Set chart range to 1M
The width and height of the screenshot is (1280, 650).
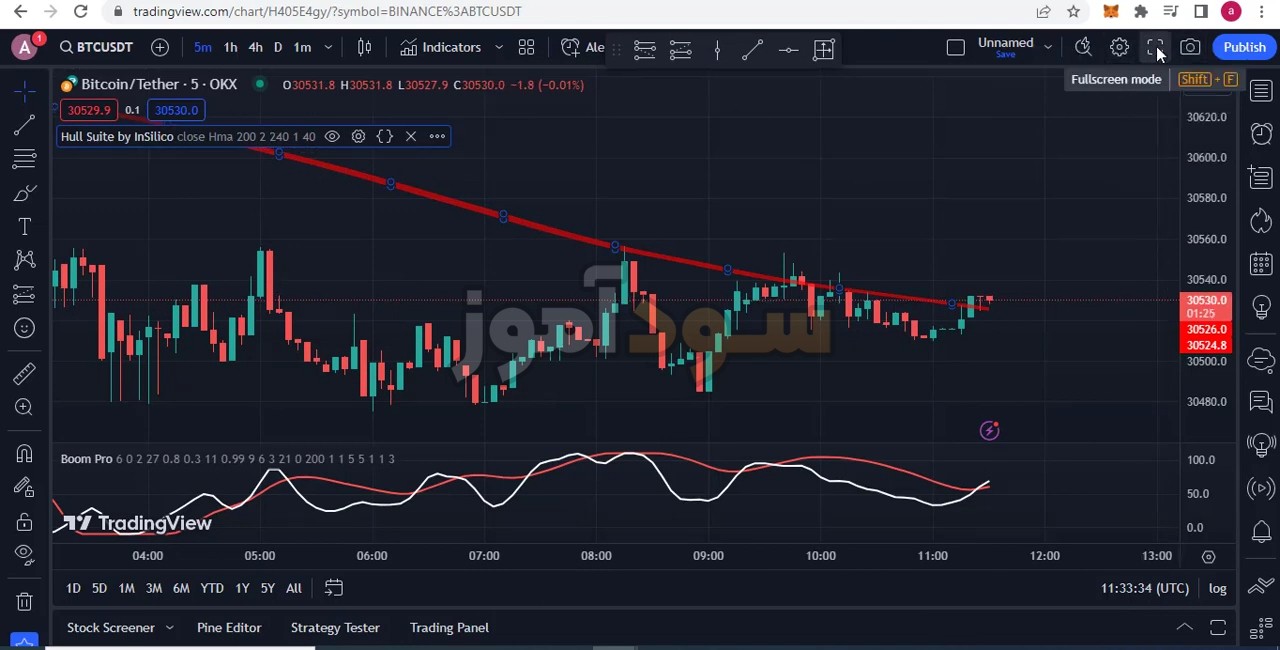point(126,588)
